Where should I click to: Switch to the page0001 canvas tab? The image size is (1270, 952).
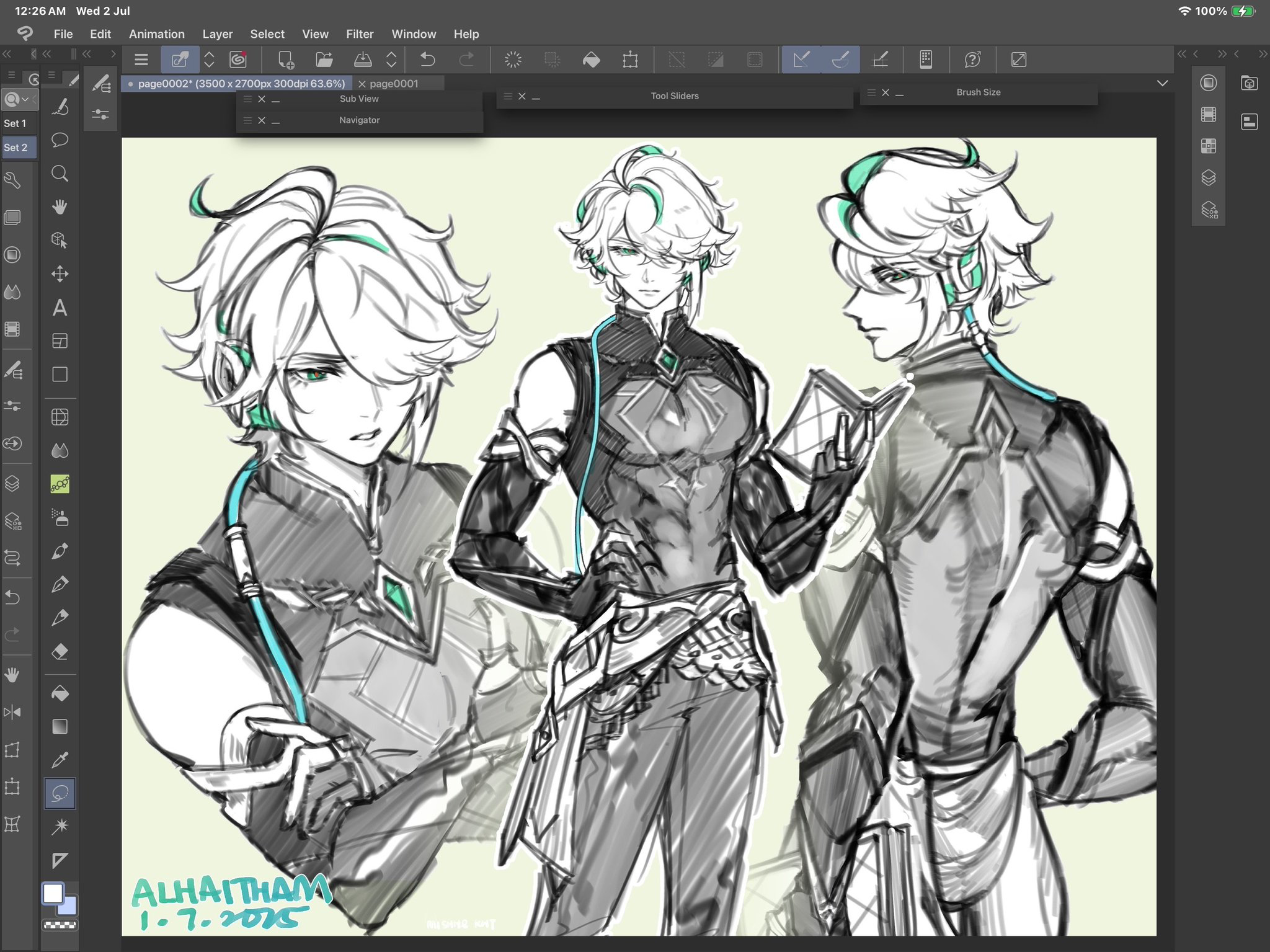394,84
